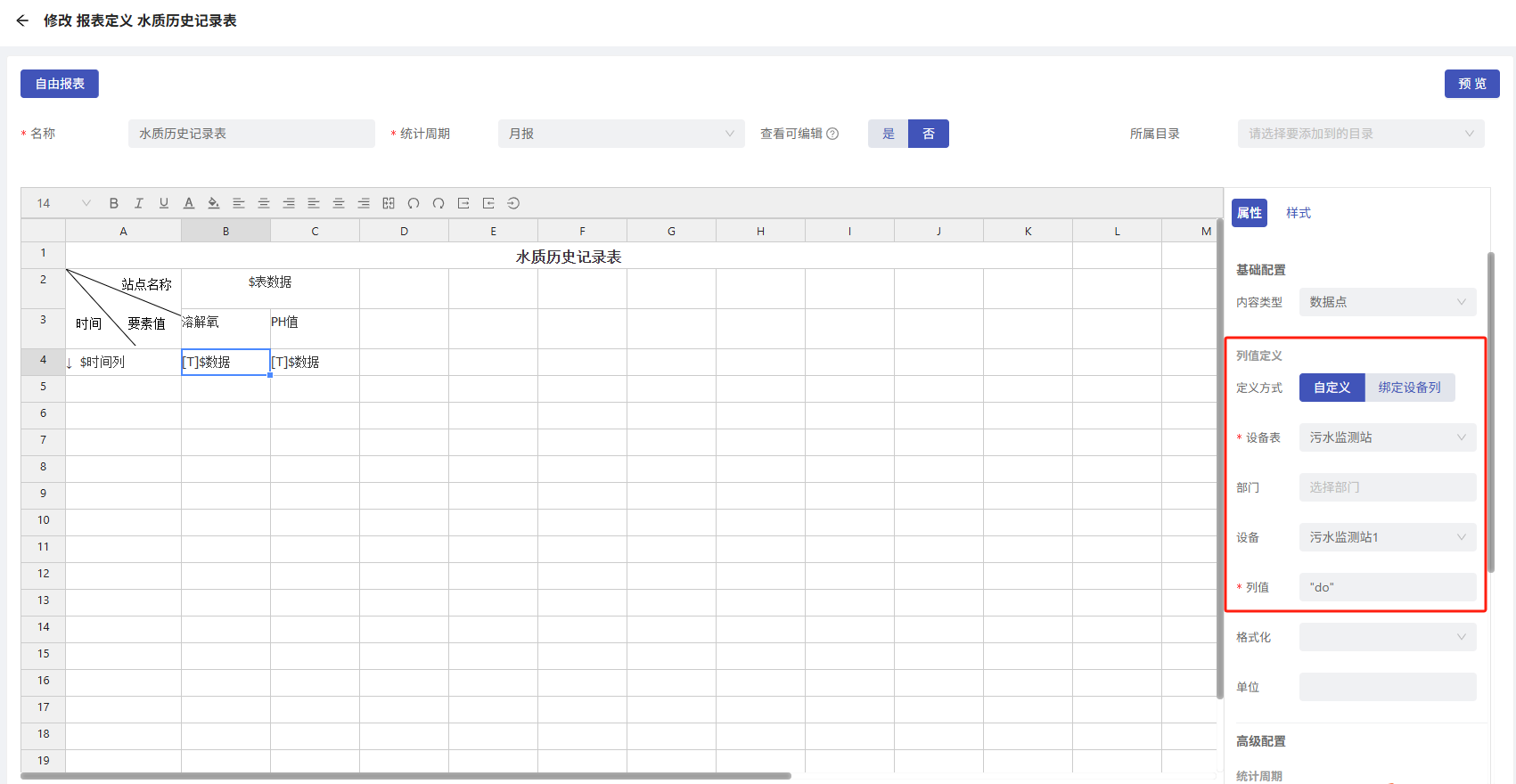Toggle italic formatting in sheet toolbar

pyautogui.click(x=139, y=203)
